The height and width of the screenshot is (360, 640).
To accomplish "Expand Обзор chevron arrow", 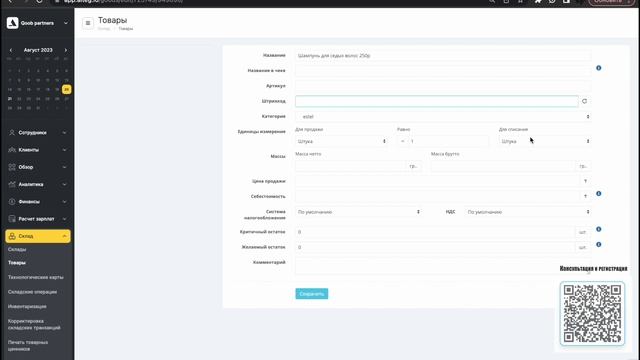I will 64,167.
